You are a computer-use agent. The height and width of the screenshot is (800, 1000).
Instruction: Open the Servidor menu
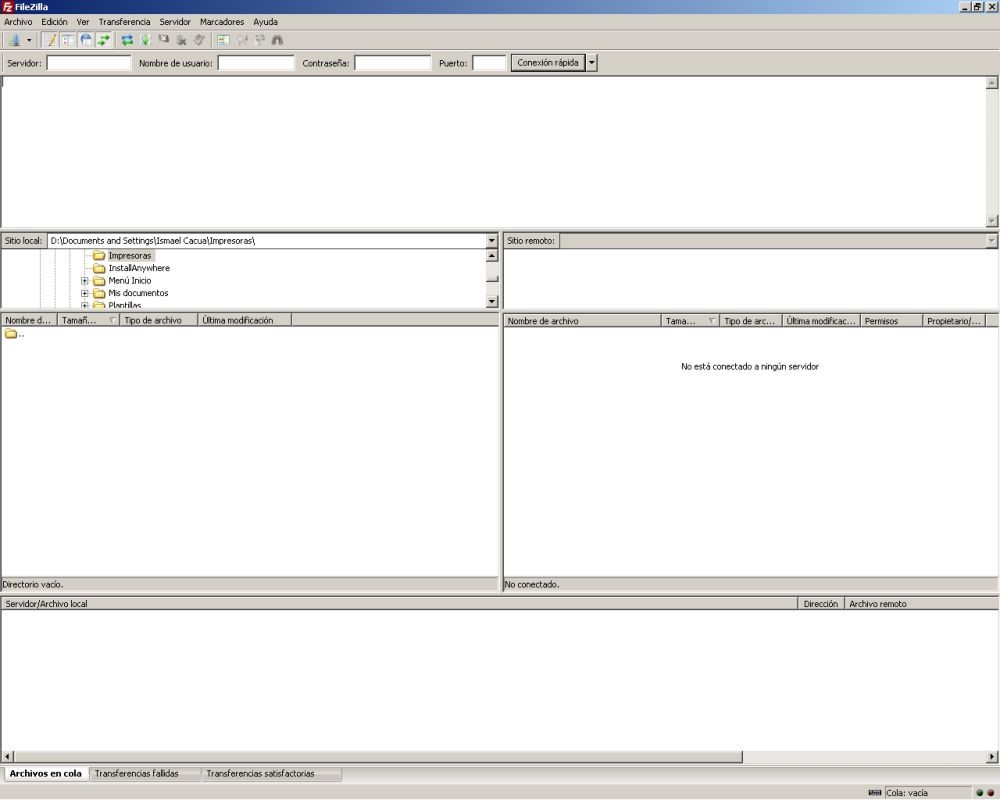tap(175, 22)
